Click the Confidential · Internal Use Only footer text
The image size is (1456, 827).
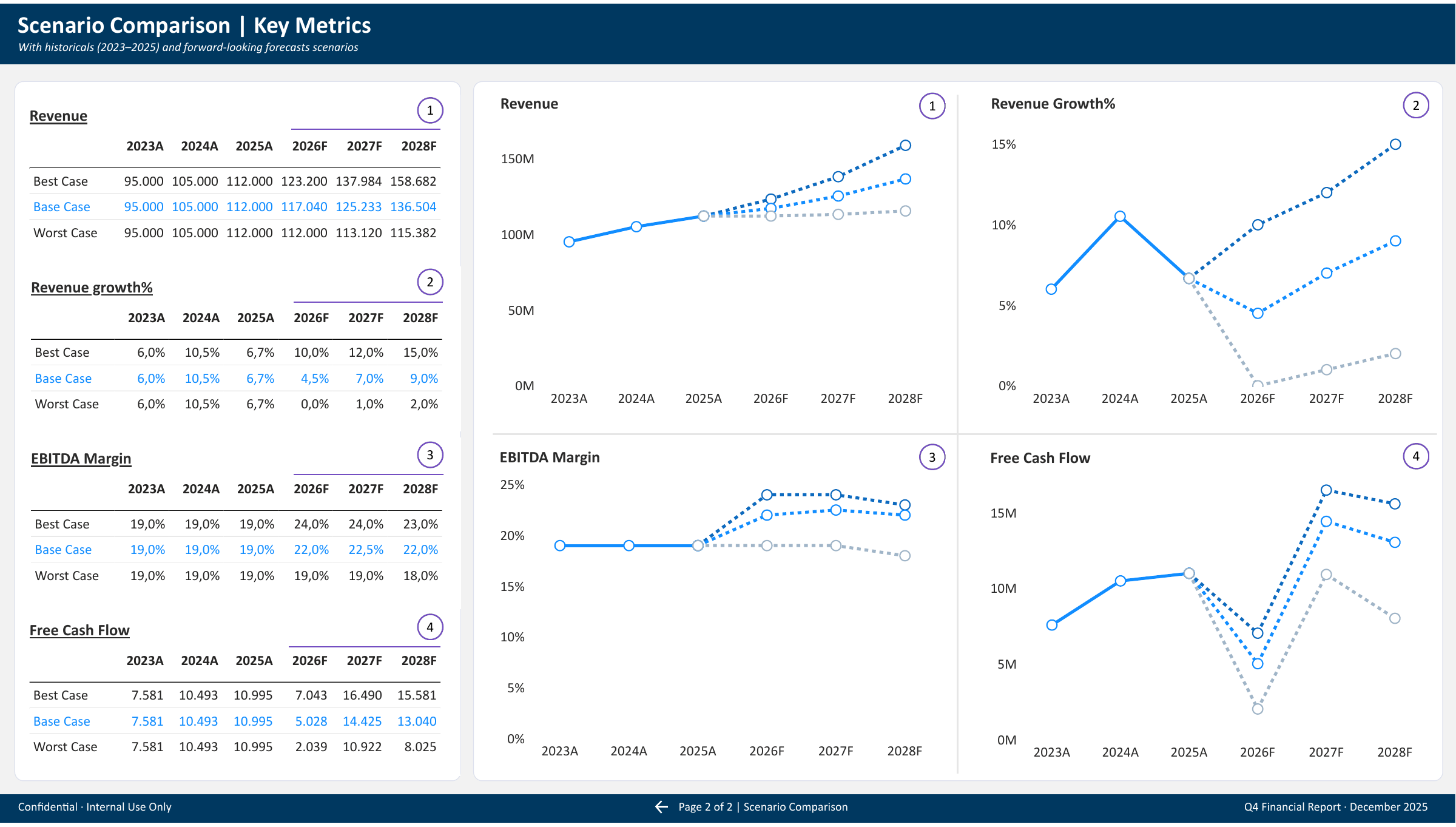[95, 807]
